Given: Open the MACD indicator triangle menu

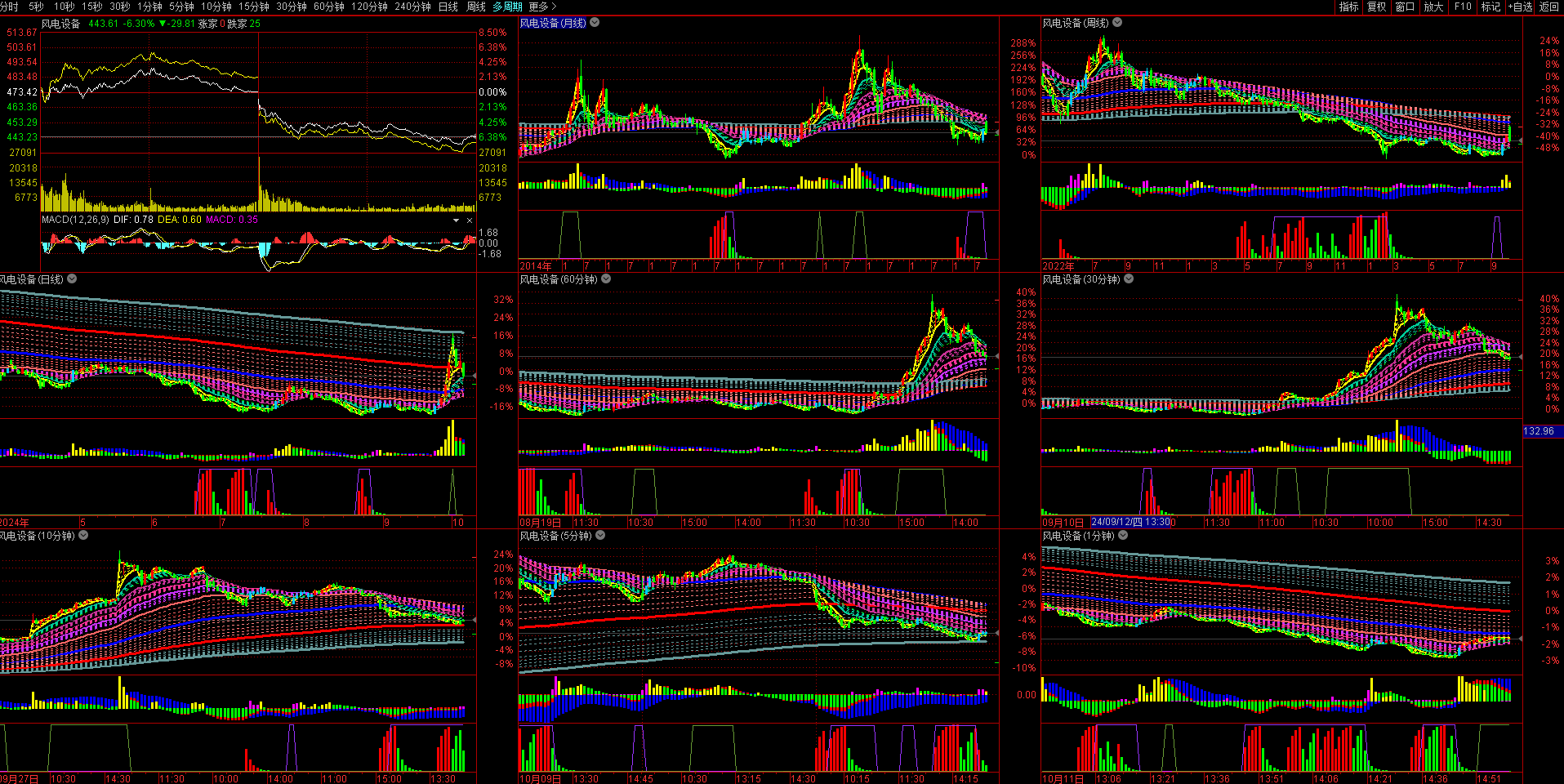Looking at the screenshot, I should coord(456,220).
